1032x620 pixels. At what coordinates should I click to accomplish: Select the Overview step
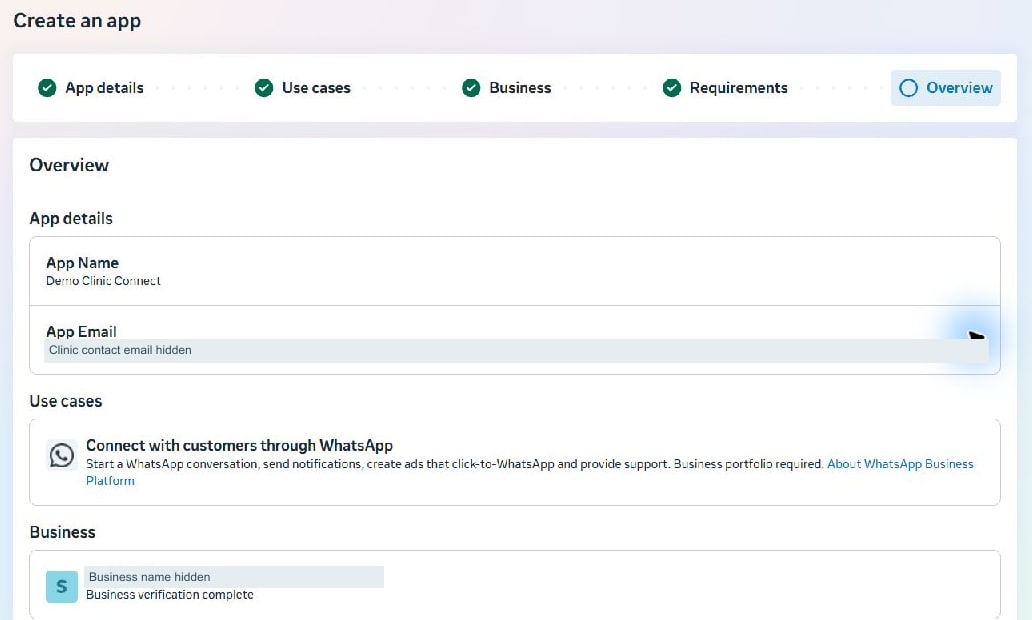coord(946,88)
